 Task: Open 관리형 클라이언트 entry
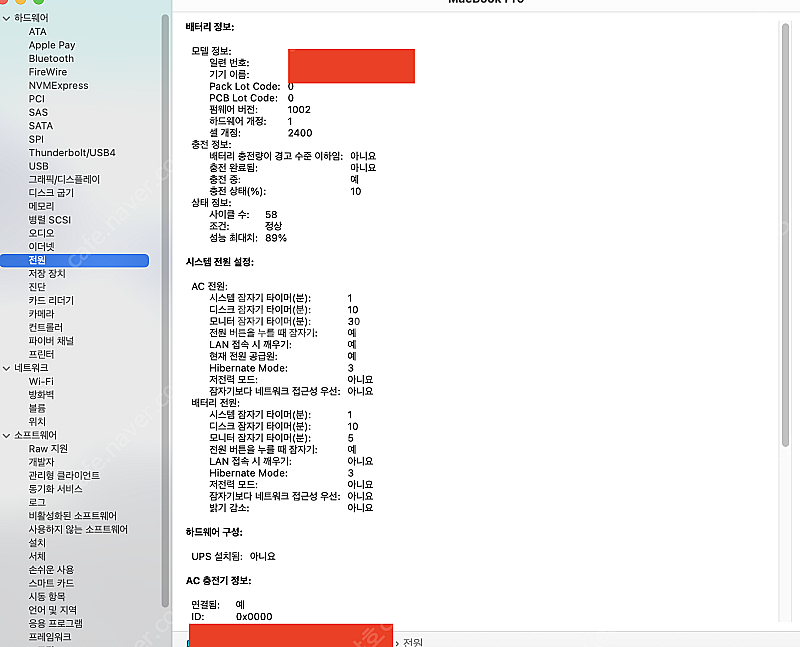(64, 476)
